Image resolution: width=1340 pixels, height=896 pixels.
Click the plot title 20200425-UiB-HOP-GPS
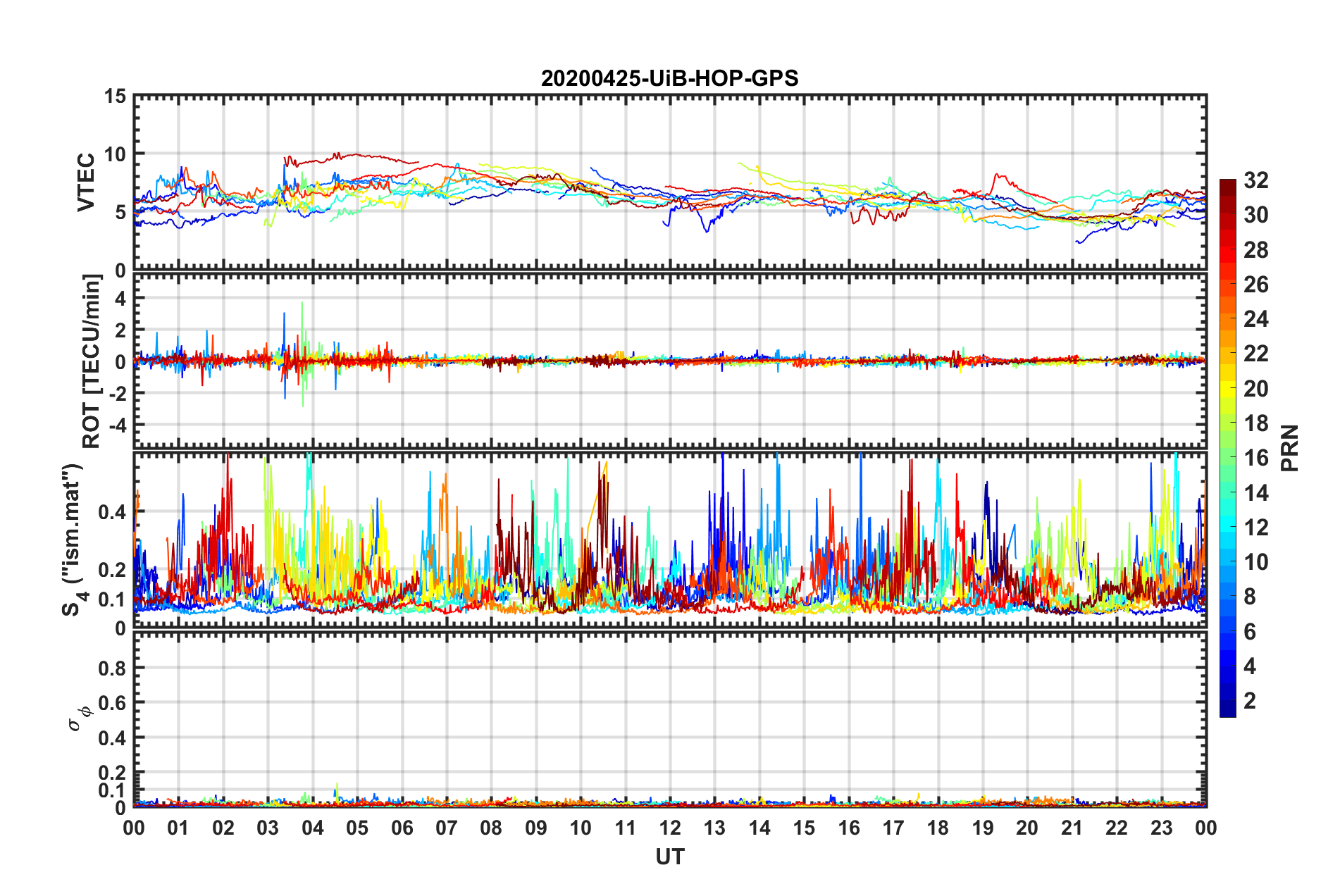point(669,78)
